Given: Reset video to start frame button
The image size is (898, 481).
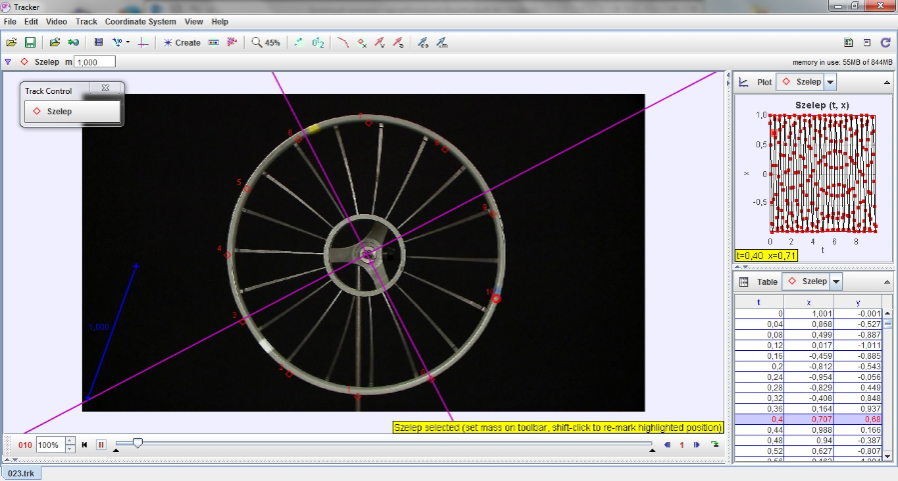Looking at the screenshot, I should [84, 444].
